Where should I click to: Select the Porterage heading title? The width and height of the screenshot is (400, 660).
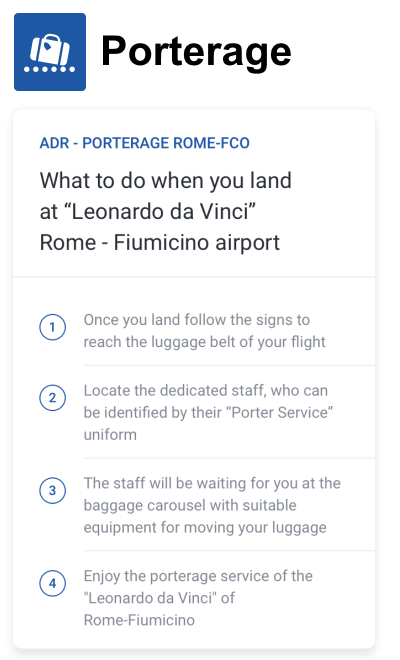196,51
